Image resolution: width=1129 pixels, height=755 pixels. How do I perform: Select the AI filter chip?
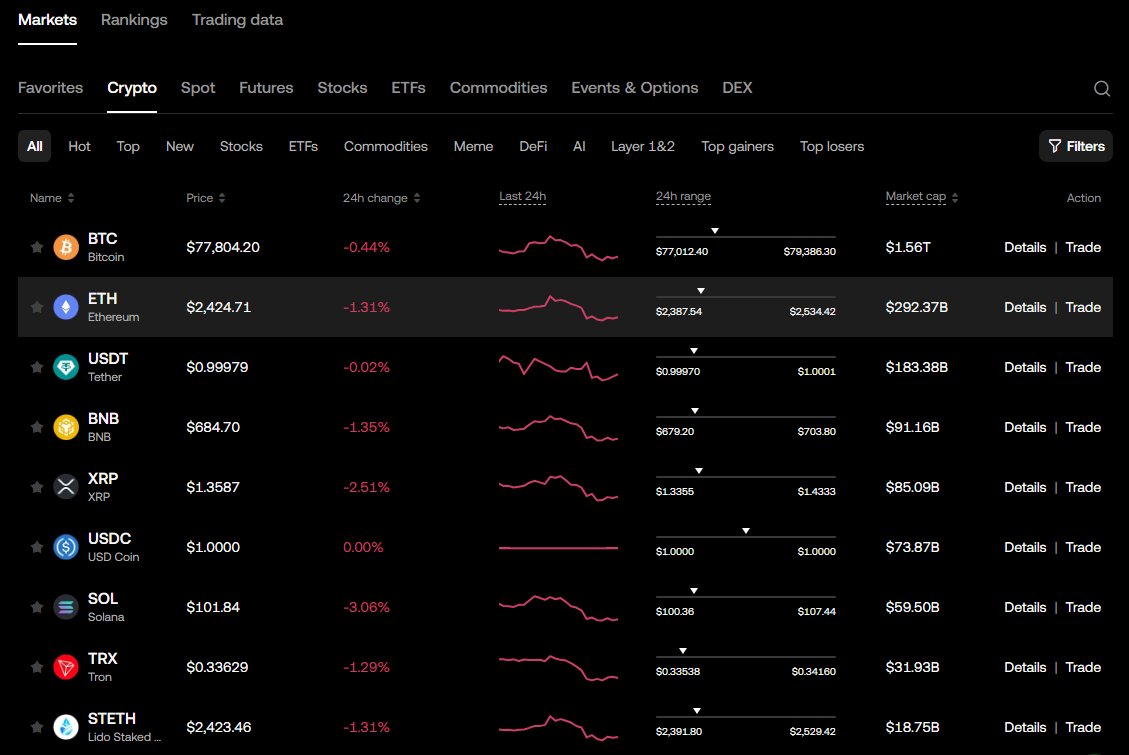tap(579, 146)
